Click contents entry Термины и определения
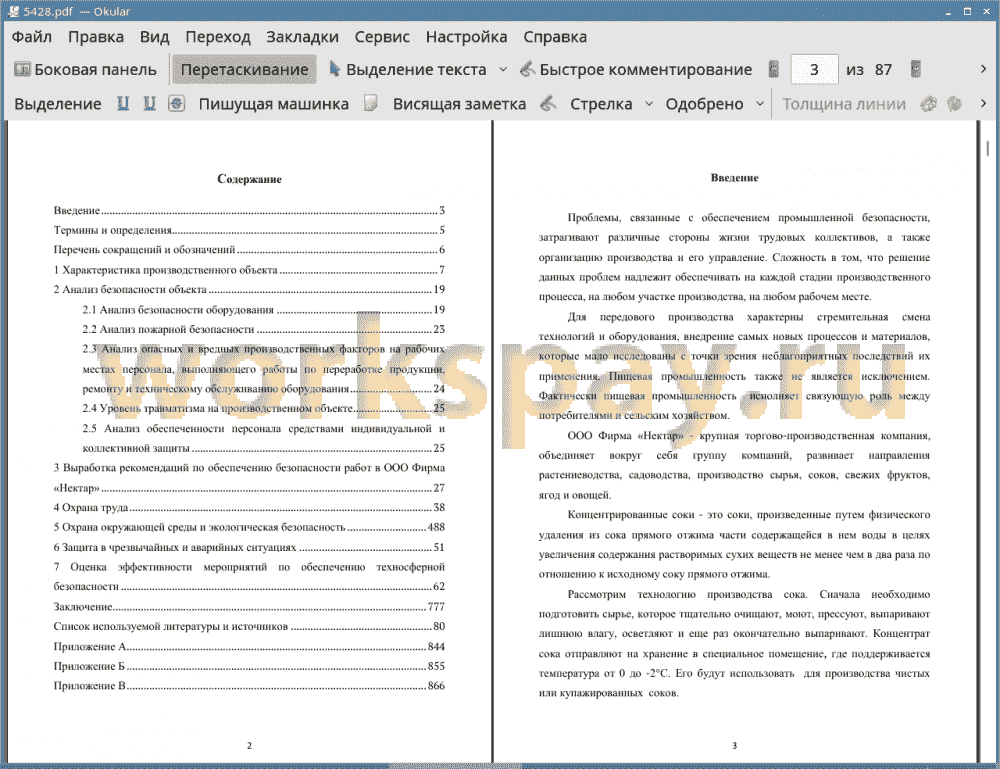Image resolution: width=1000 pixels, height=769 pixels. point(249,230)
